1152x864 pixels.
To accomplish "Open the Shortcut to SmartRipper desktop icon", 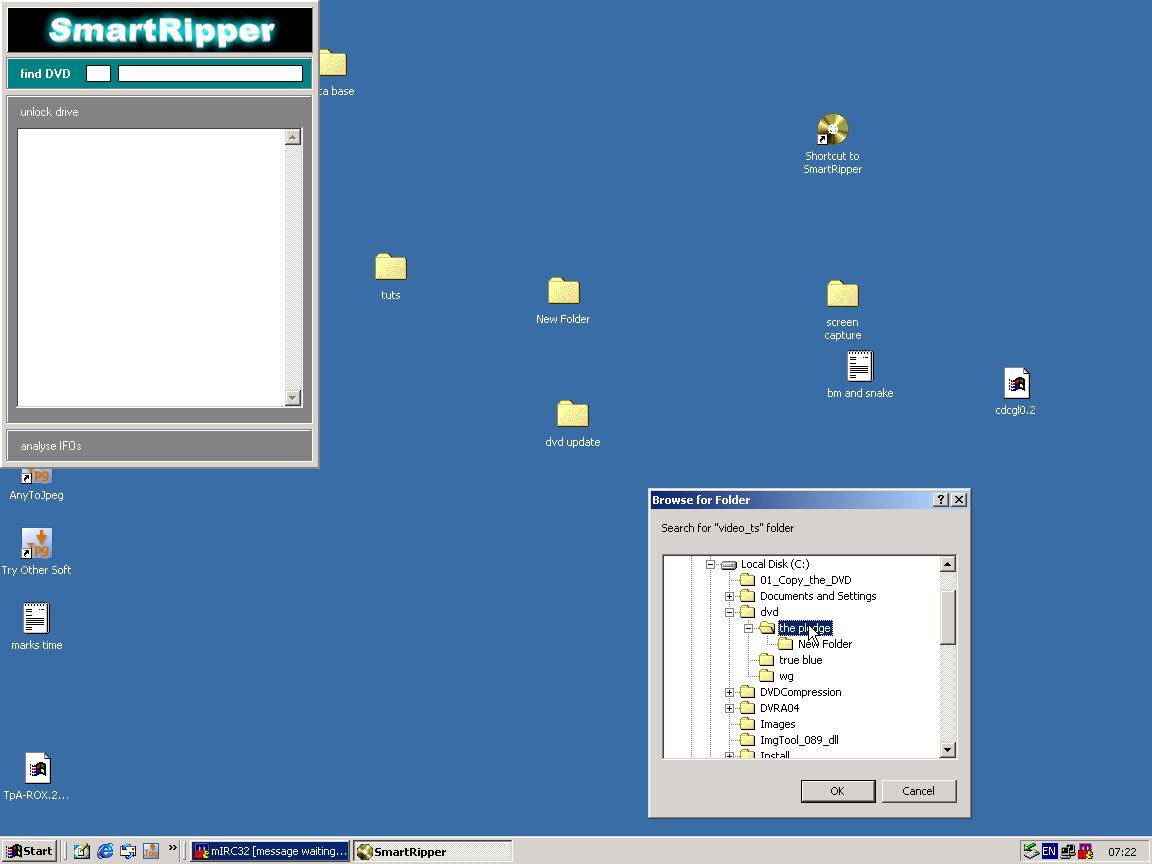I will [x=832, y=144].
